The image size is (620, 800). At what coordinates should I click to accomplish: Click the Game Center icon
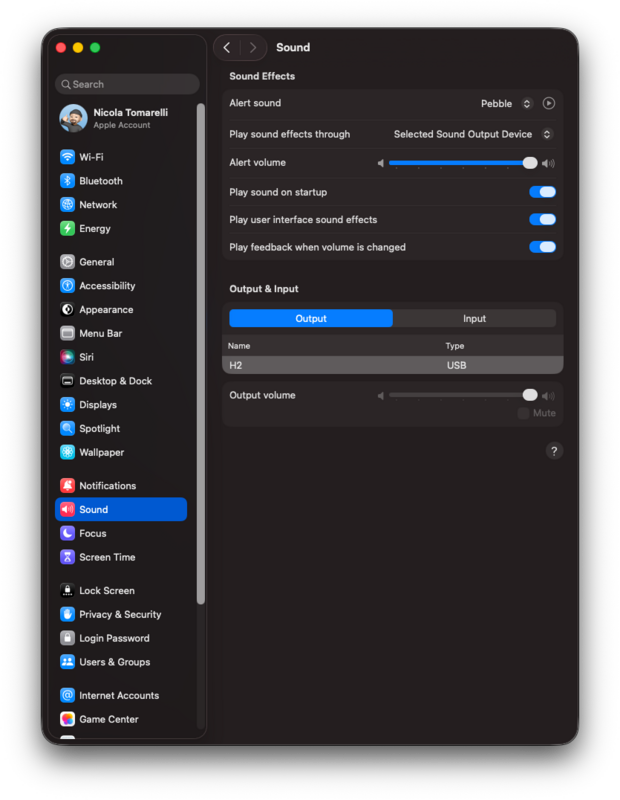coord(67,719)
